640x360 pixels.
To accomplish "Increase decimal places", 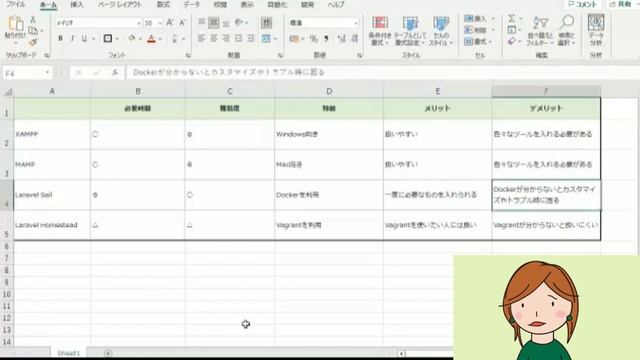I will point(342,39).
